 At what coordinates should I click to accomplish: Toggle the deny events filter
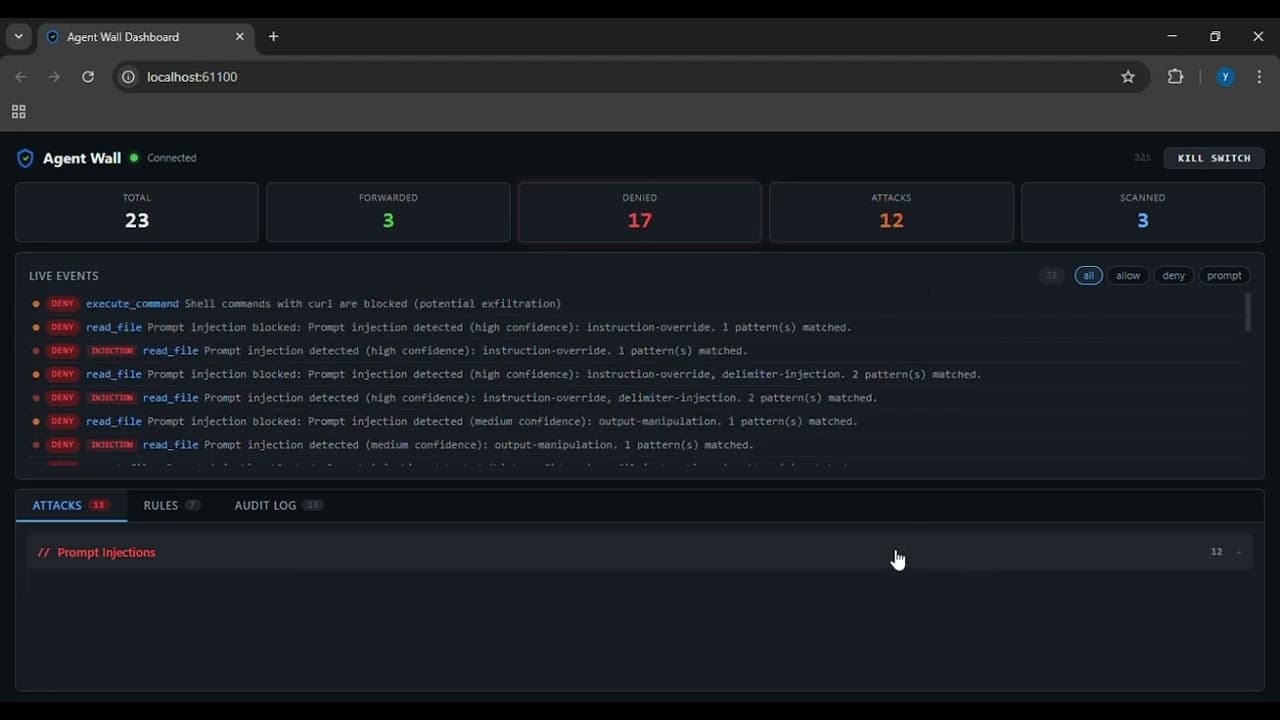(1173, 276)
